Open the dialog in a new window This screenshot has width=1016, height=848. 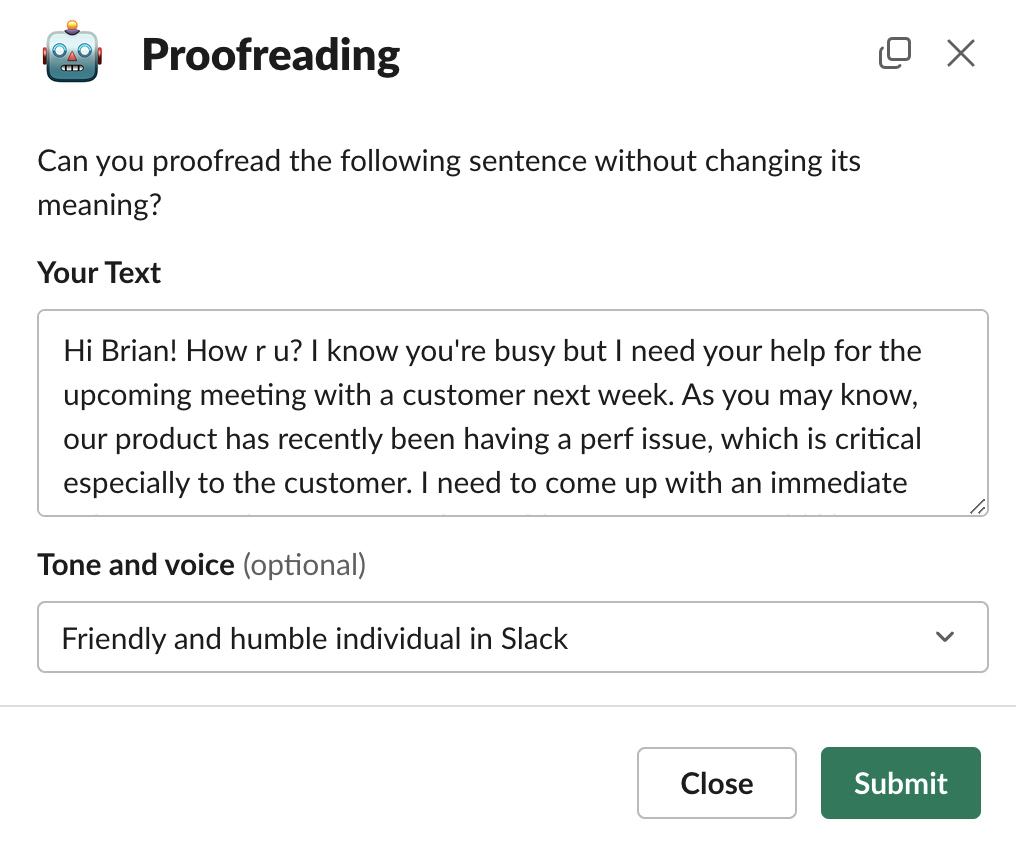coord(894,53)
